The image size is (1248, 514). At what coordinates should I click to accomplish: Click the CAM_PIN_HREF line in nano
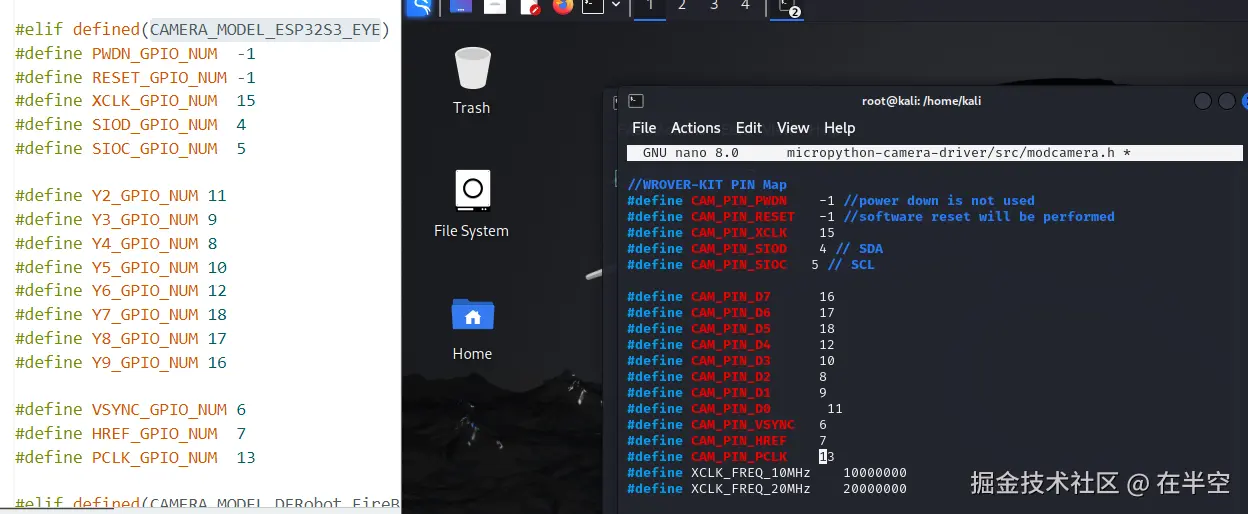(727, 441)
